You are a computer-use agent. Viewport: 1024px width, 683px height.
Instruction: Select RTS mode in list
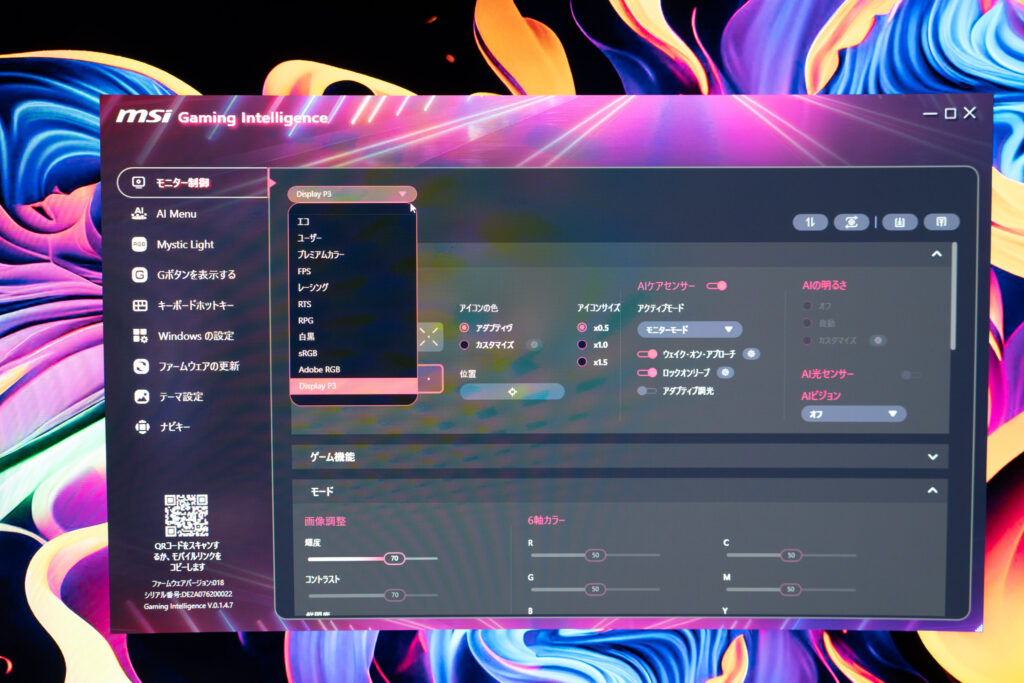pos(353,304)
